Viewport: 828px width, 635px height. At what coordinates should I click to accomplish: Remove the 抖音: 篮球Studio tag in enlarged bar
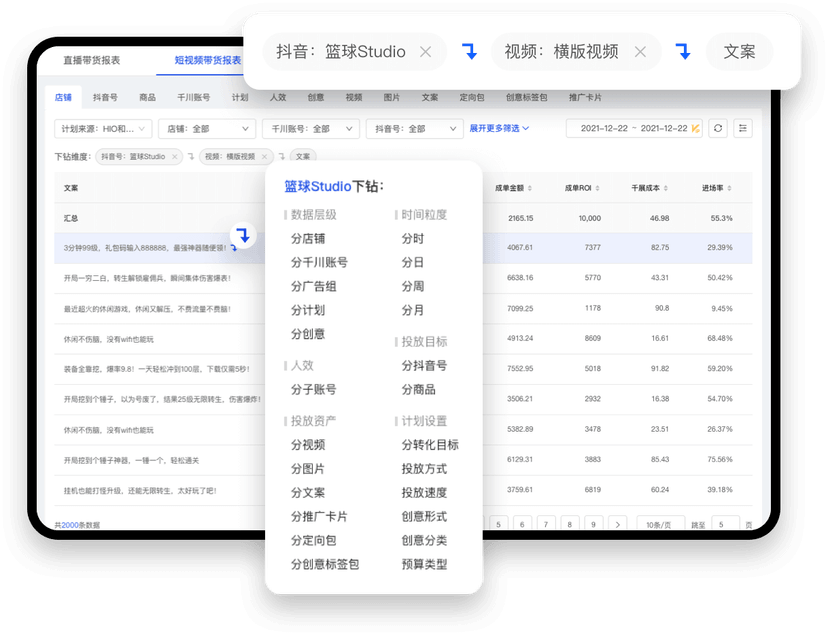point(425,52)
